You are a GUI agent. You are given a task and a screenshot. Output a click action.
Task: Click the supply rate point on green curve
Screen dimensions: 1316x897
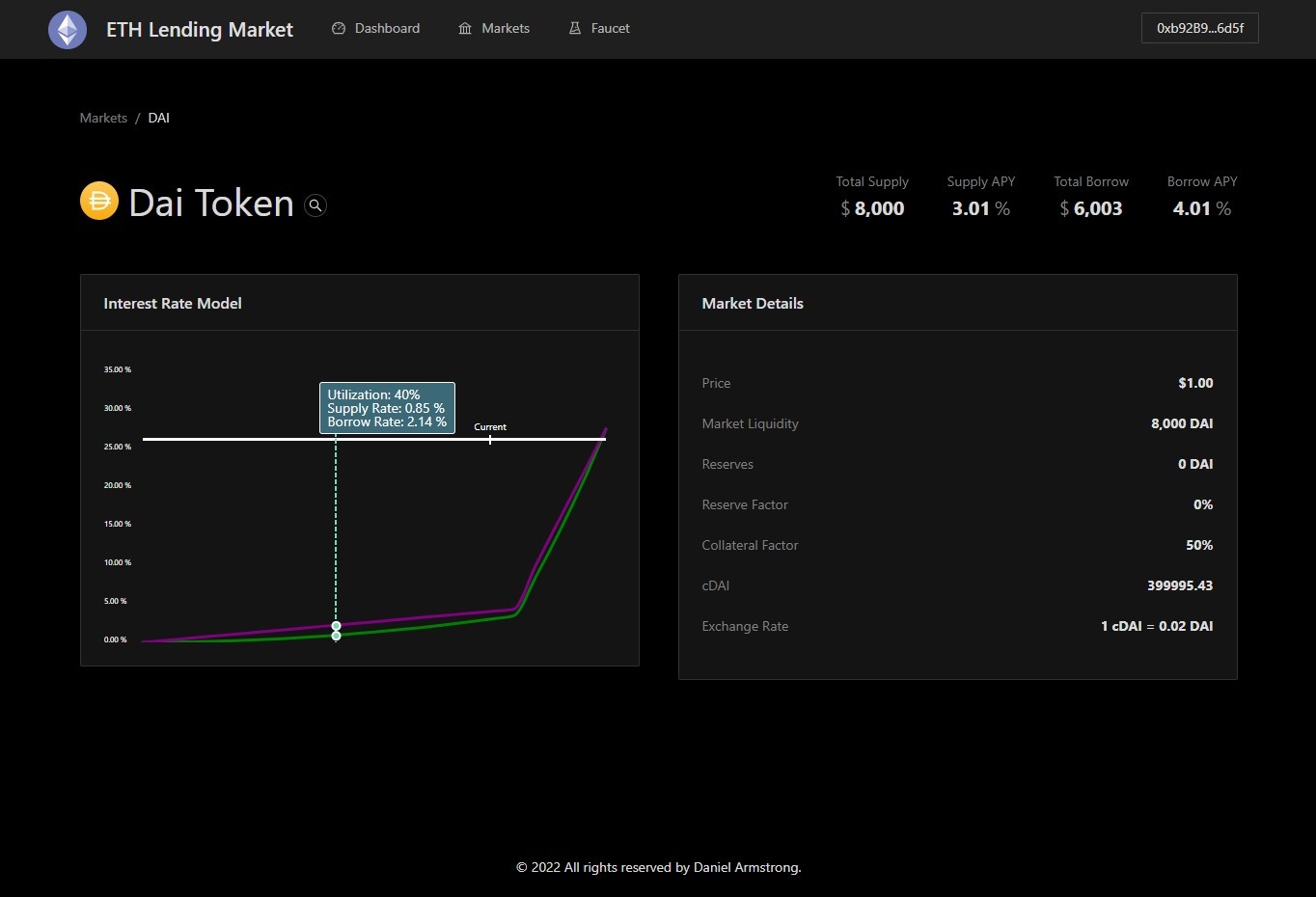[x=336, y=636]
